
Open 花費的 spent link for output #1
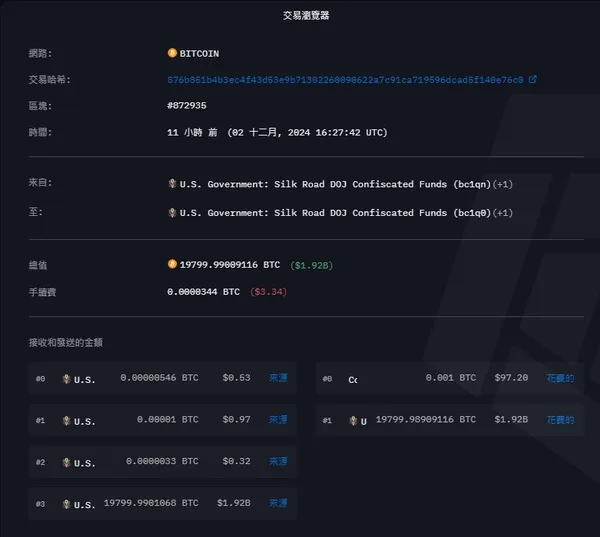562,421
